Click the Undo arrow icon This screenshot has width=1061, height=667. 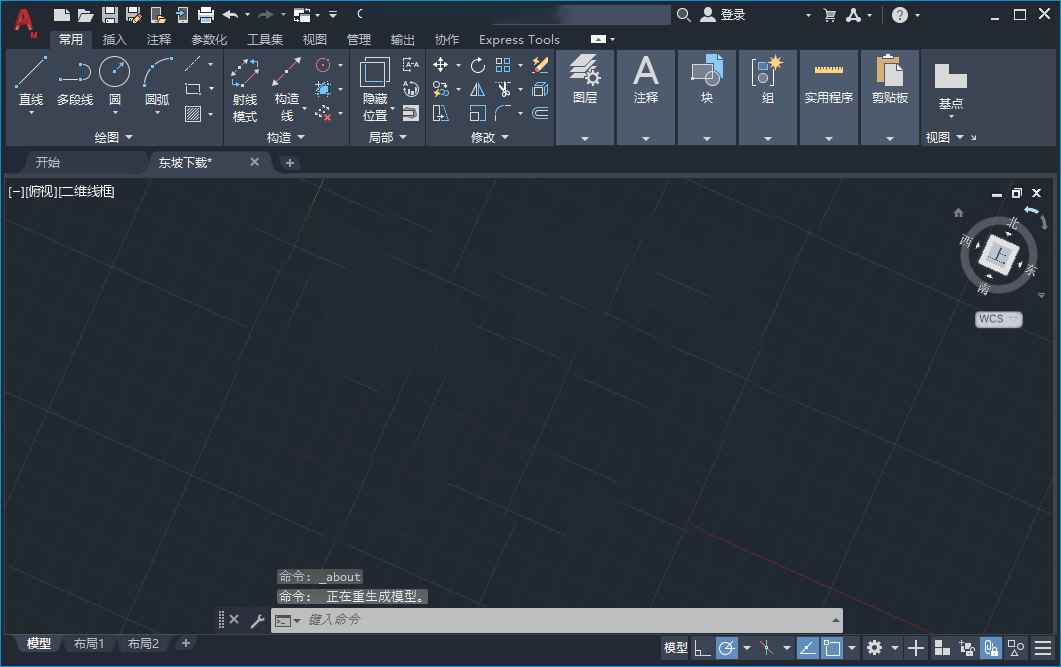click(x=230, y=14)
